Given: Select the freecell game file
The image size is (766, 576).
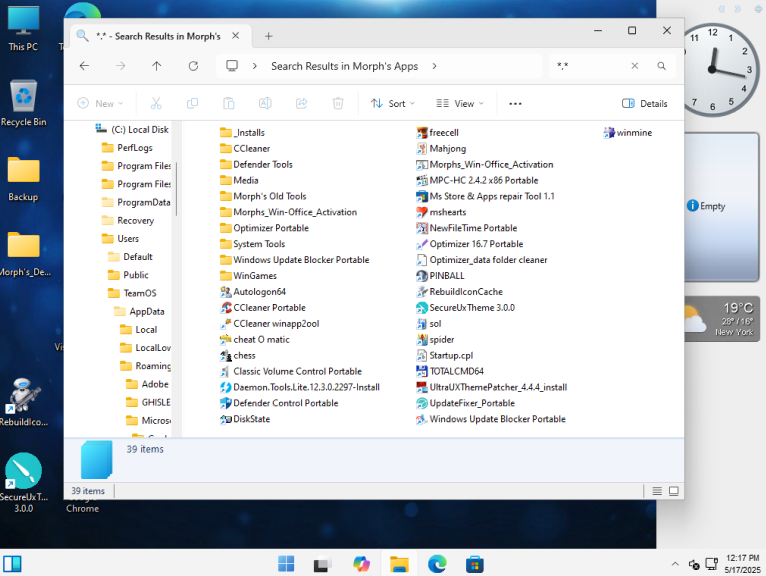Looking at the screenshot, I should tap(437, 132).
